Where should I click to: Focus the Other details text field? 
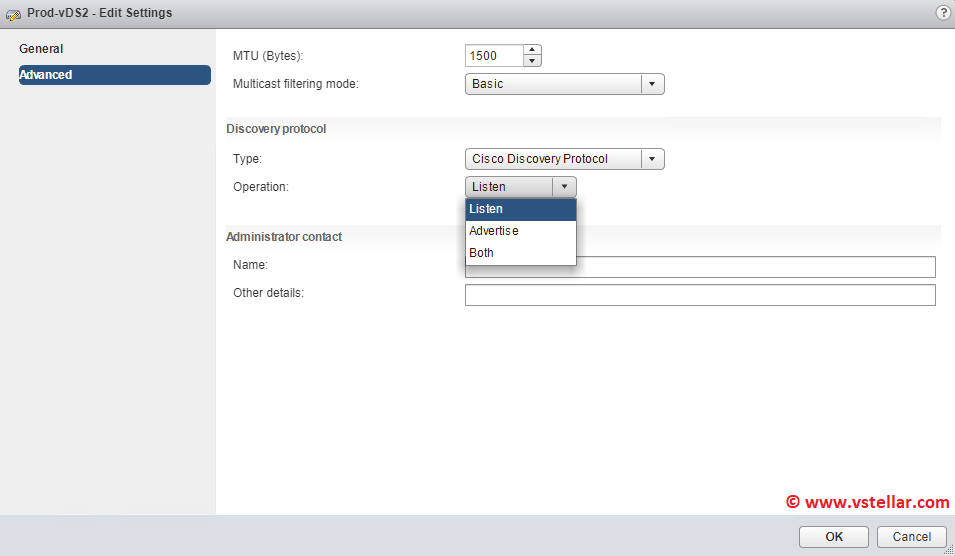(700, 295)
